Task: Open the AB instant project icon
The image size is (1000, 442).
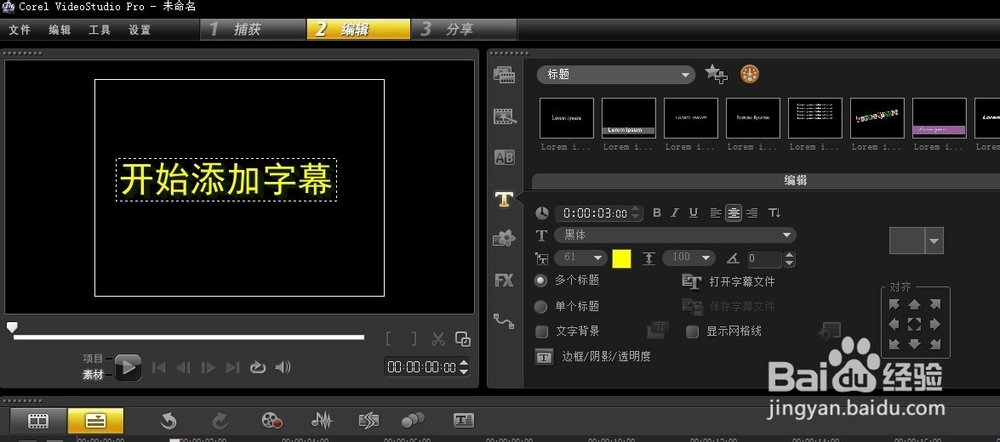Action: 504,157
